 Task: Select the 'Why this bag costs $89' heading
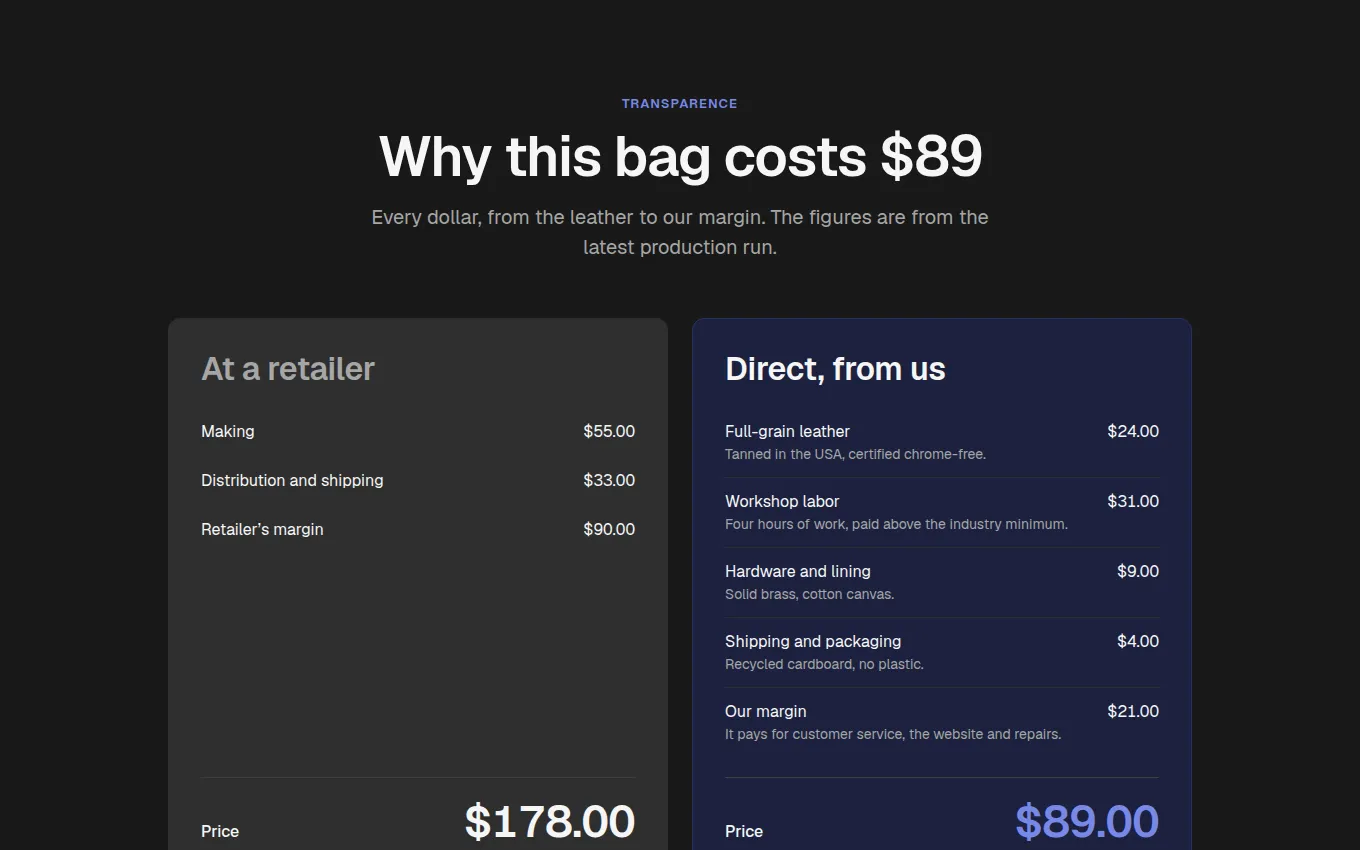pos(680,157)
